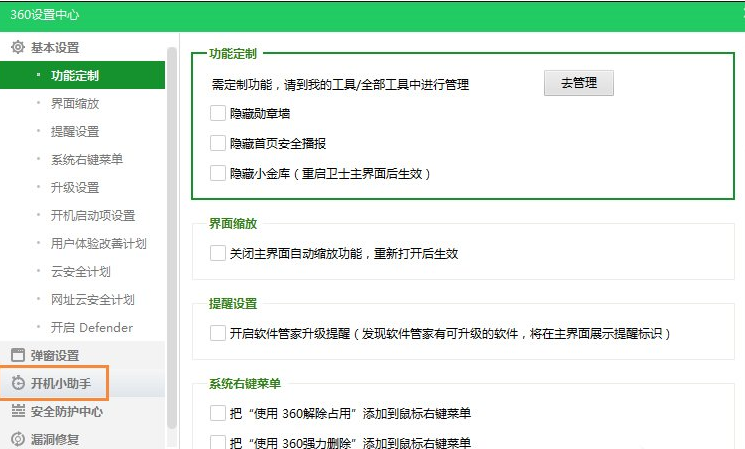Click the wall icon beside 安全防护中心
745x449 pixels.
[x=18, y=411]
